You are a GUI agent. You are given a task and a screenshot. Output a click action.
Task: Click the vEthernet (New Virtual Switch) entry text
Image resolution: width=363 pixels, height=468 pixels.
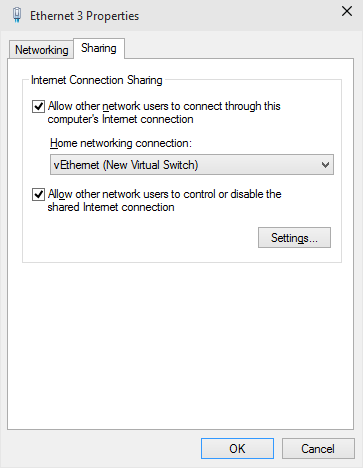[x=126, y=165]
